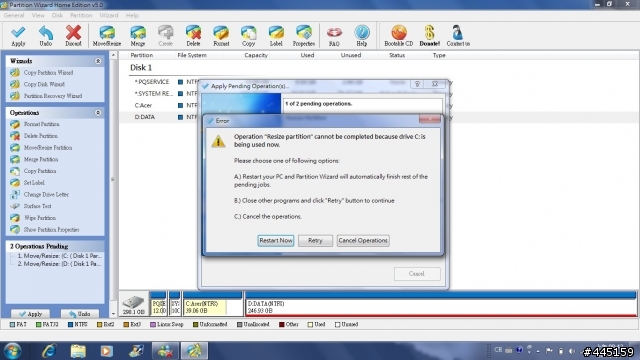Click Cancel in Apply Pending Operations dialog

click(x=417, y=274)
